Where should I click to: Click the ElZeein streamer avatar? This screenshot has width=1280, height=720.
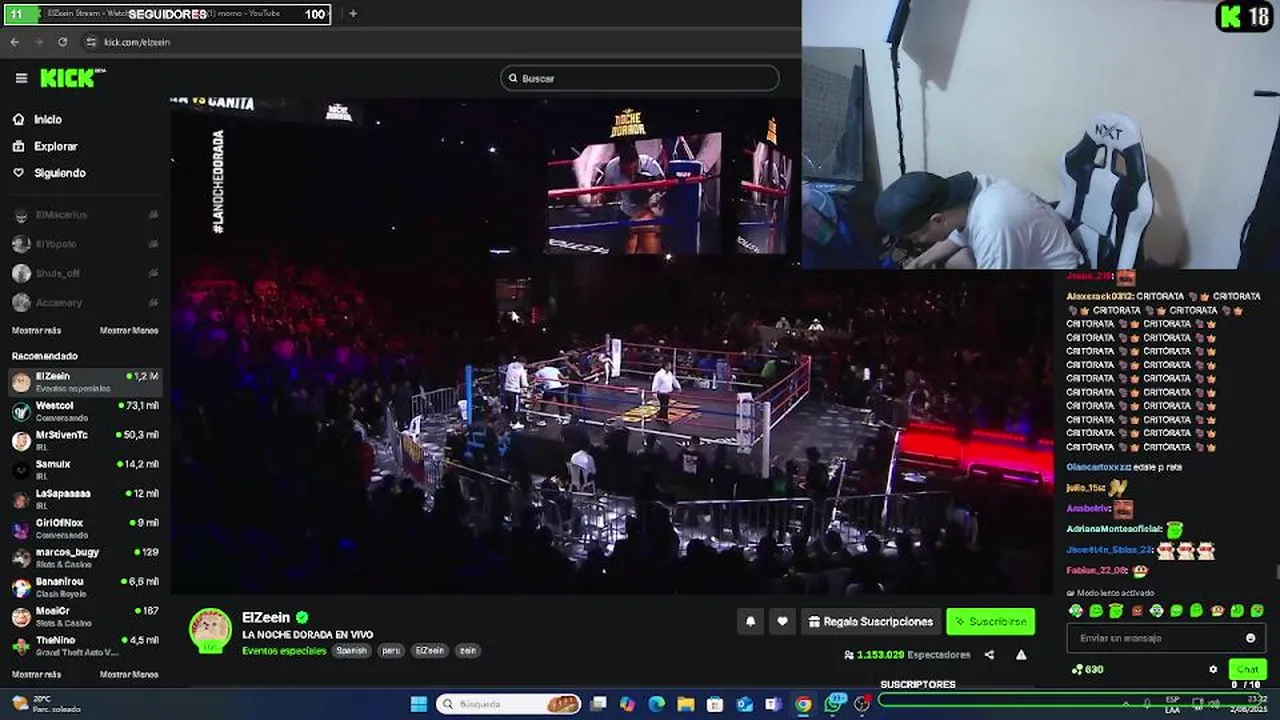(x=210, y=630)
